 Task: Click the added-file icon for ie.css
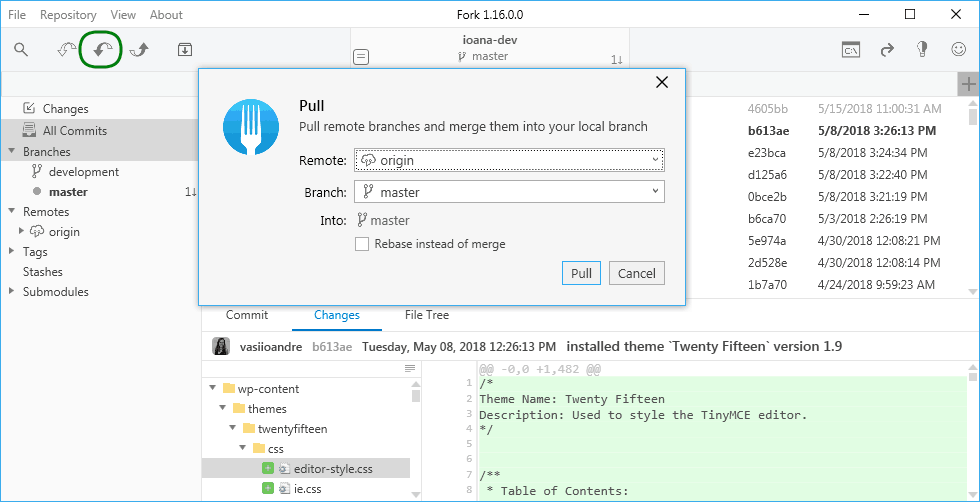point(268,489)
